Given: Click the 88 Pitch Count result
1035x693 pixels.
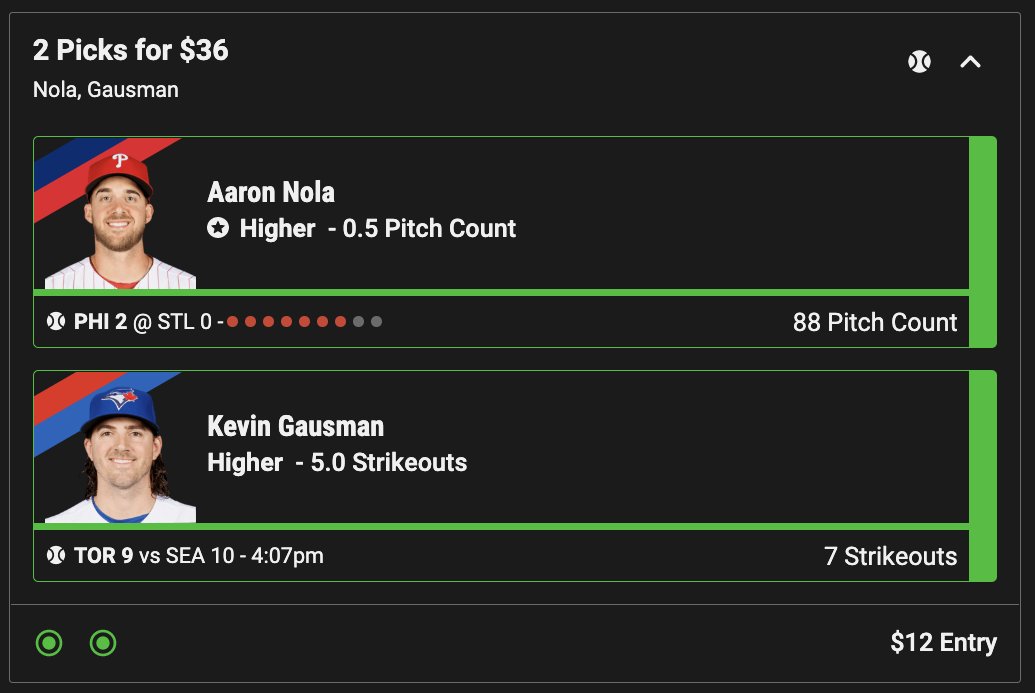Looking at the screenshot, I should pyautogui.click(x=875, y=322).
